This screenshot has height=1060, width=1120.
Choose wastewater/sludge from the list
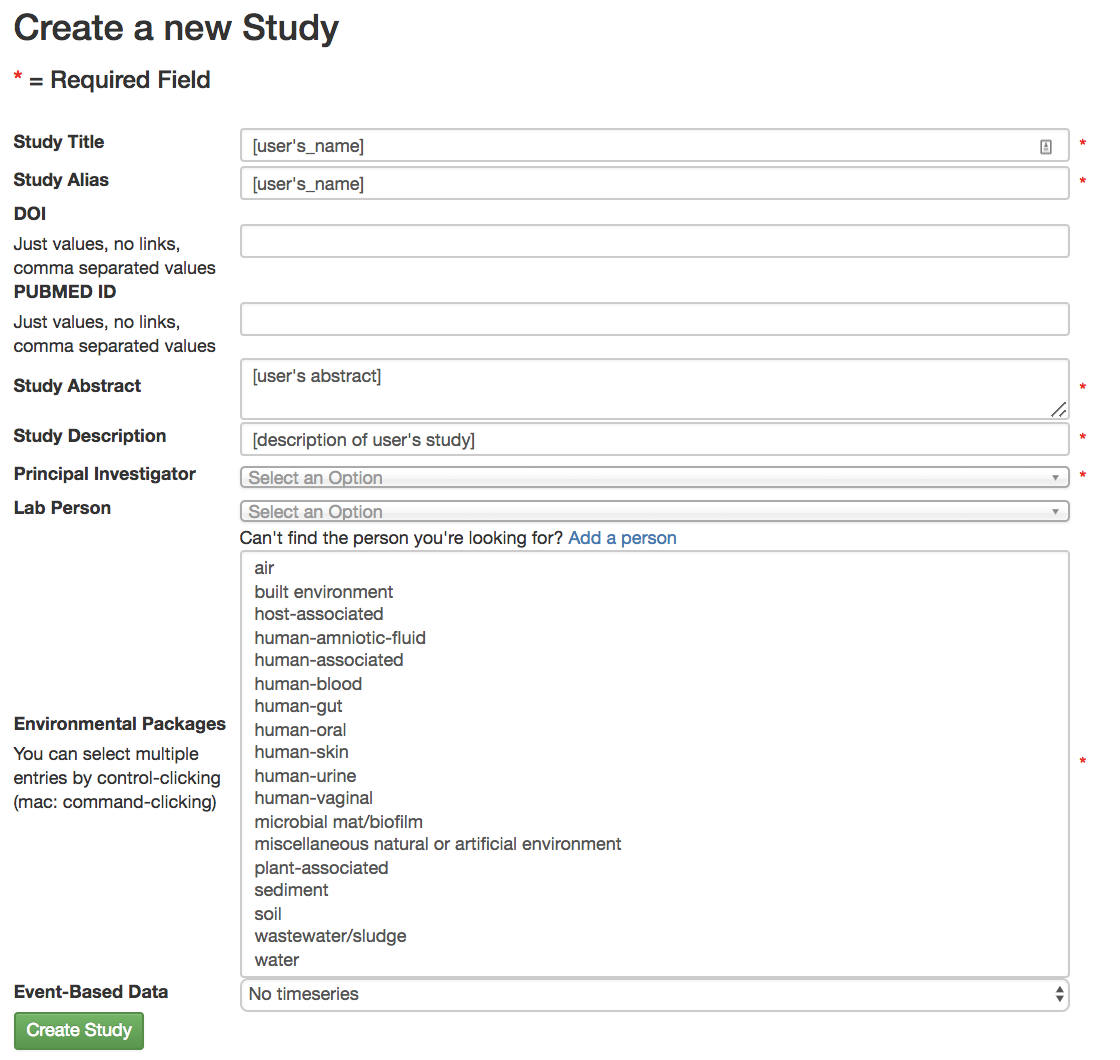pyautogui.click(x=330, y=936)
